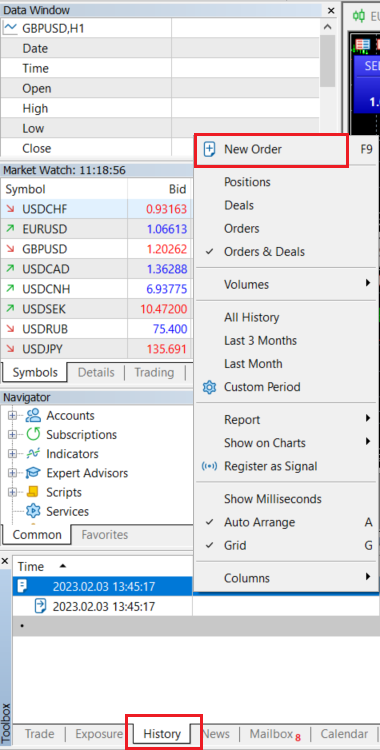The width and height of the screenshot is (380, 750).
Task: Select the Accounts icon in Navigator
Action: [34, 416]
